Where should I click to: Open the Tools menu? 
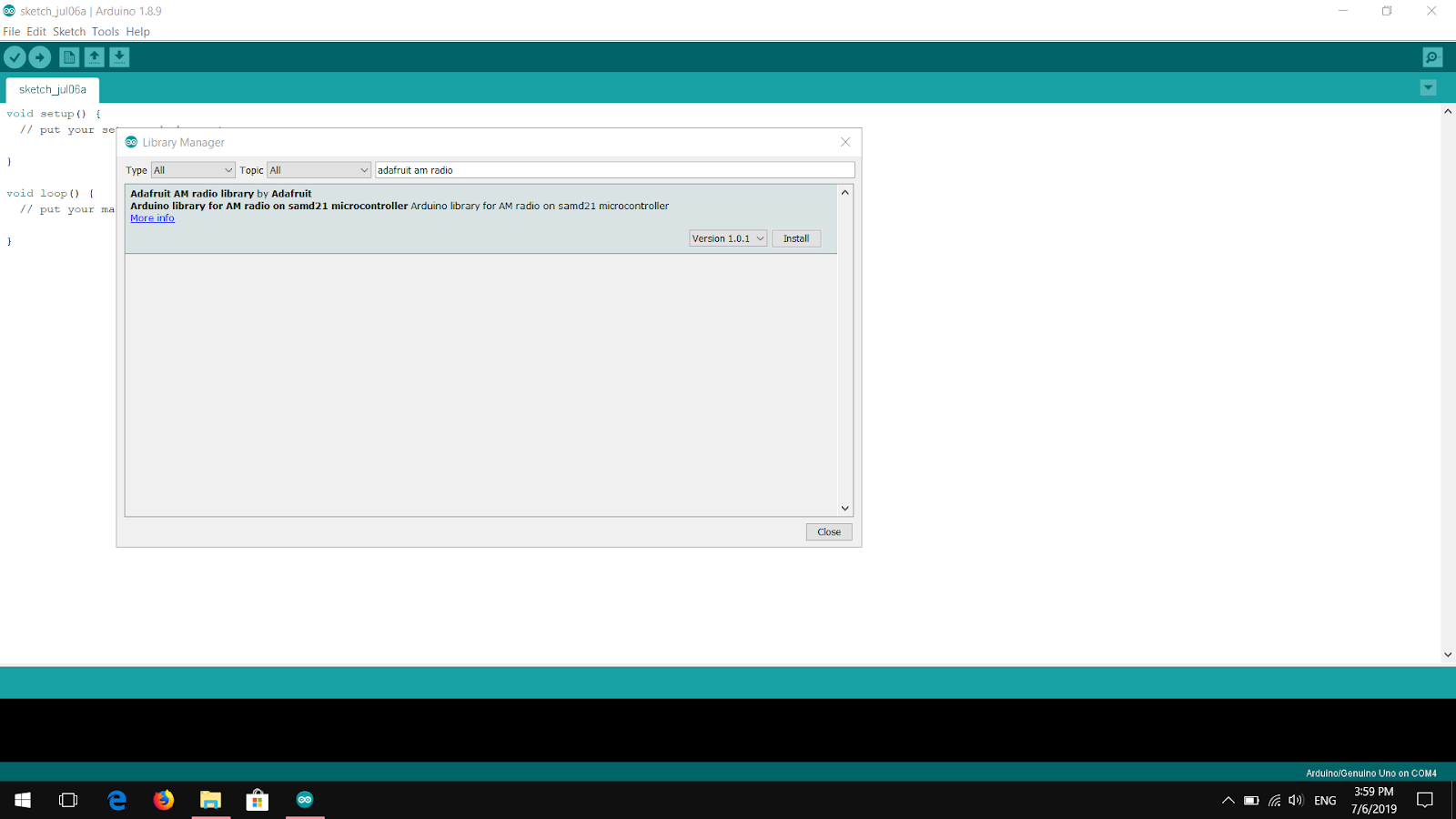click(106, 32)
